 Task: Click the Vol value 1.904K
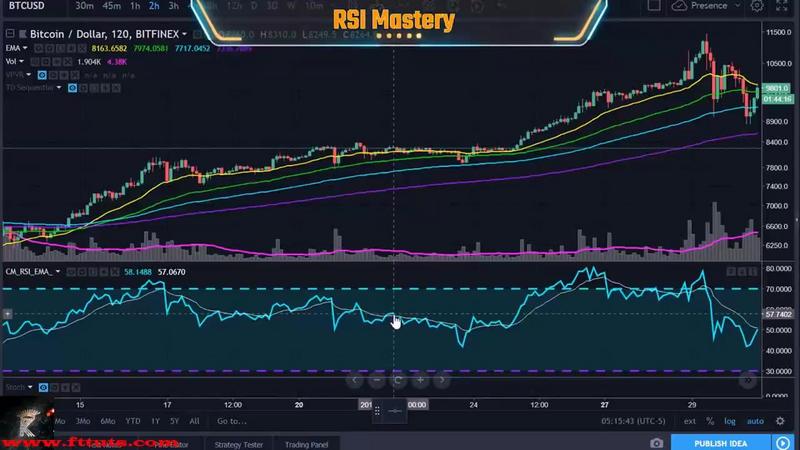click(x=89, y=62)
